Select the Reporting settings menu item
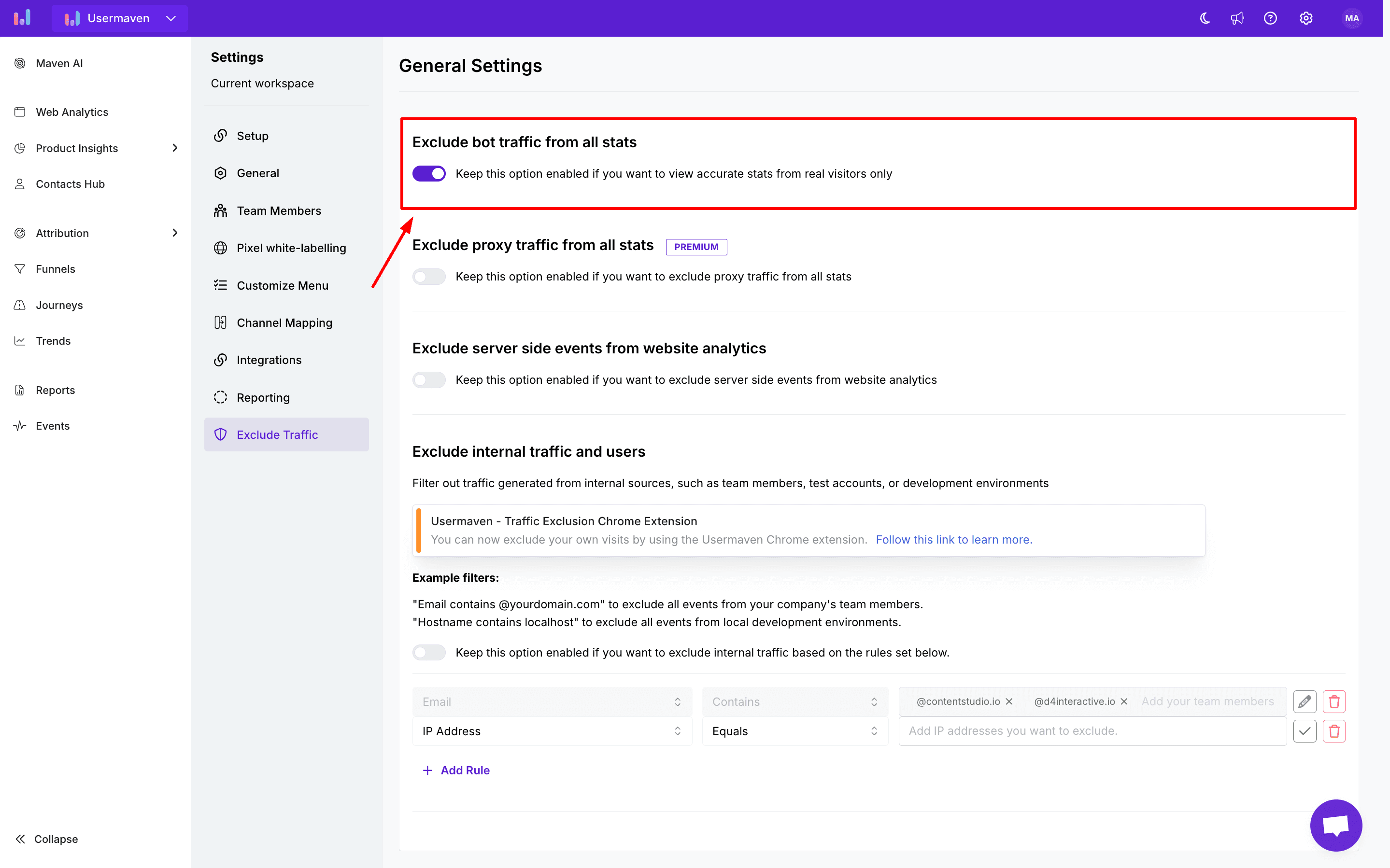Viewport: 1390px width, 868px height. tap(263, 397)
